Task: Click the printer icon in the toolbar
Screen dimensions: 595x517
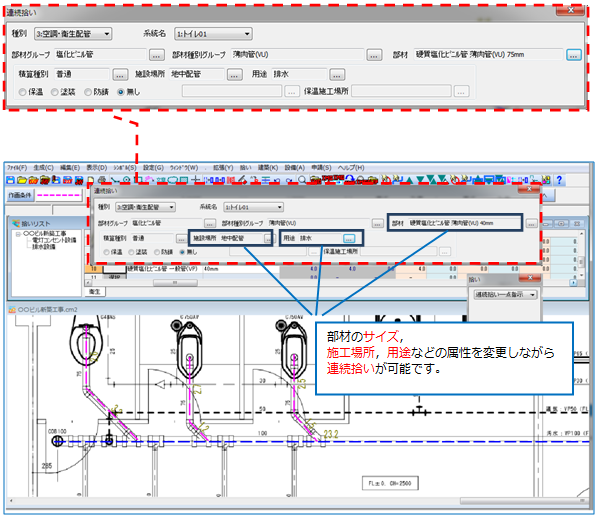Action: (102, 180)
